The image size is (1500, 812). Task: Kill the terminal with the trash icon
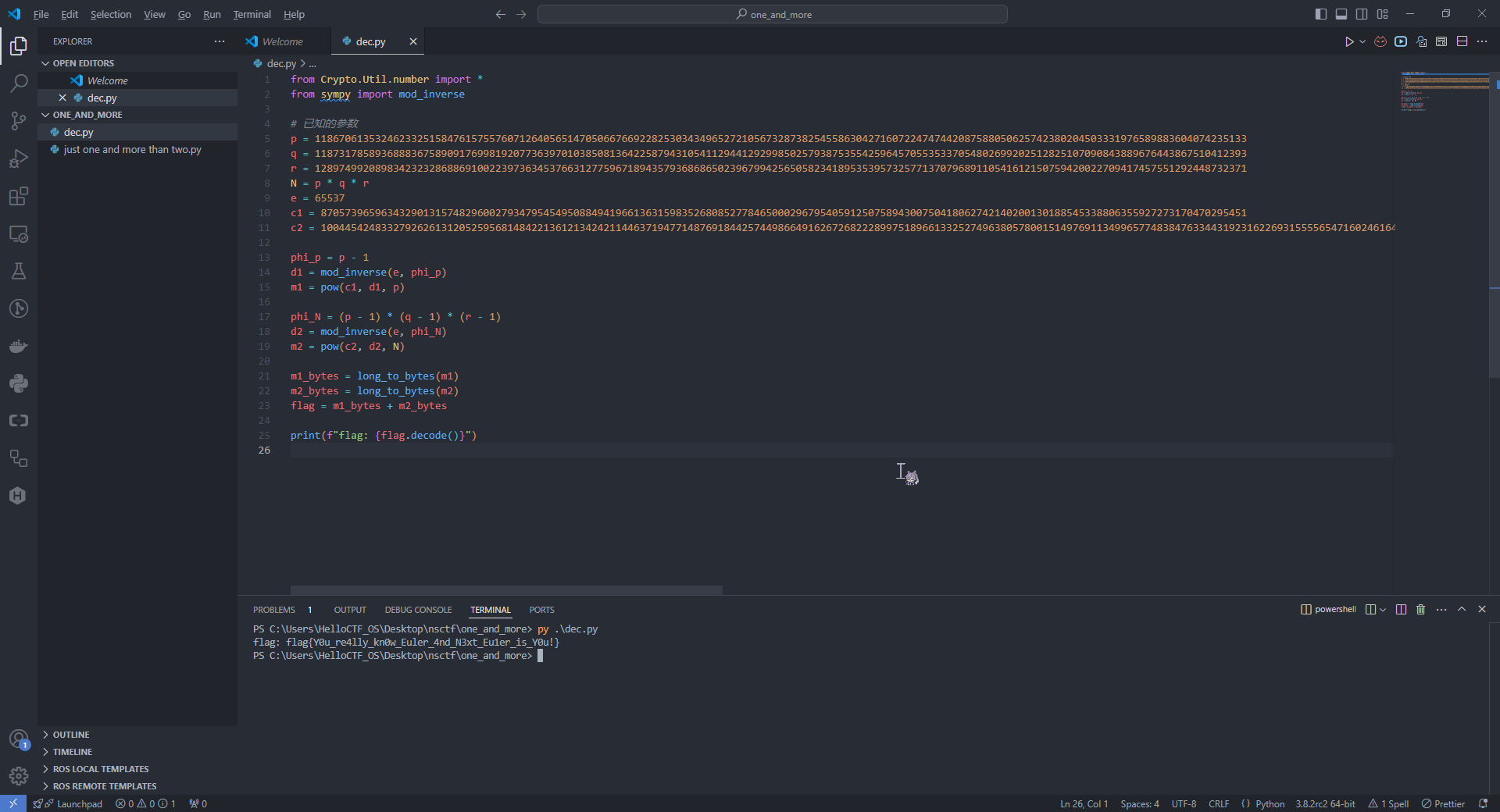click(1420, 610)
